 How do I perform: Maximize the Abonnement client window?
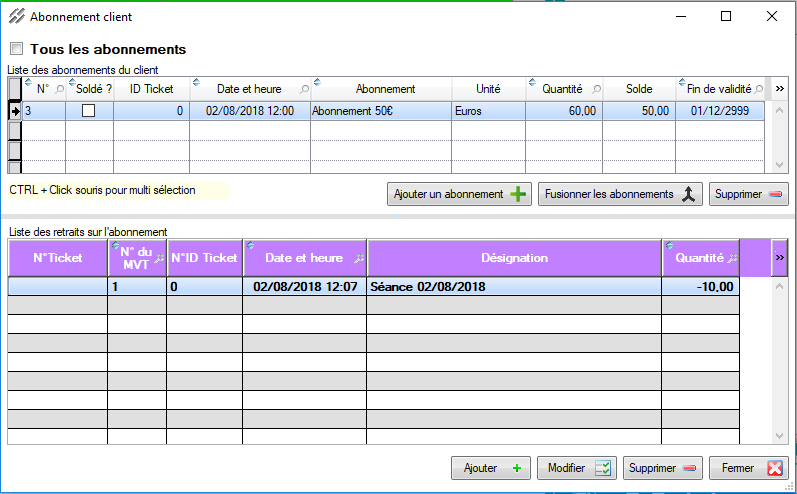pyautogui.click(x=726, y=16)
